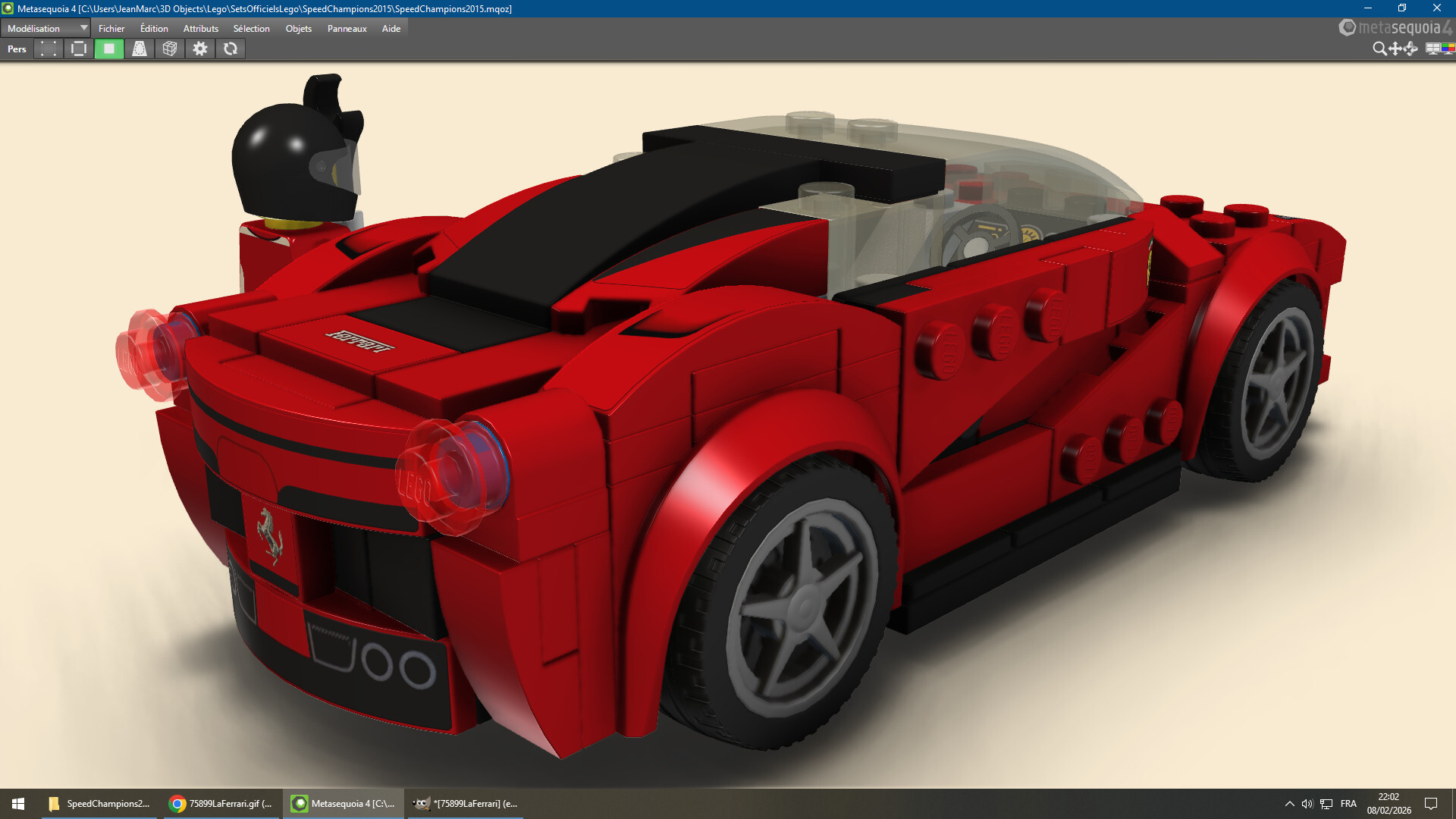This screenshot has width=1456, height=819.
Task: Click the magnifier zoom view icon
Action: (x=1379, y=49)
